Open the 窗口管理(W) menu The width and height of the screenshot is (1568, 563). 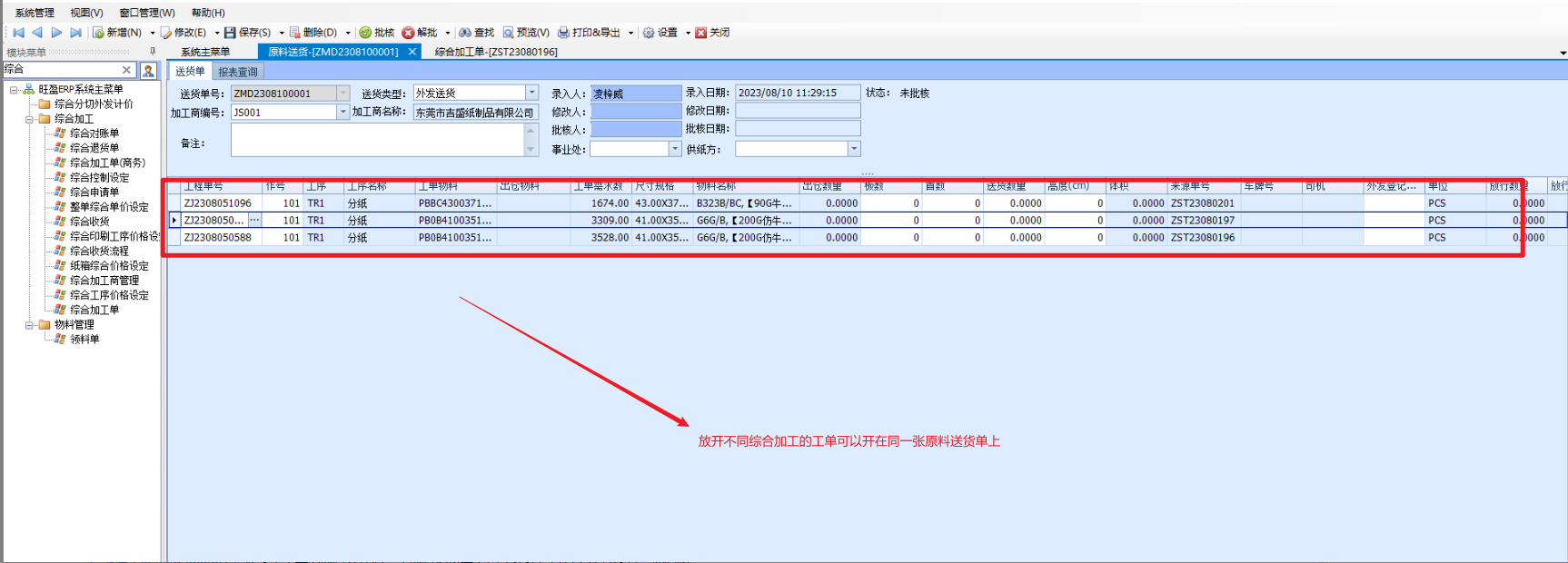147,13
